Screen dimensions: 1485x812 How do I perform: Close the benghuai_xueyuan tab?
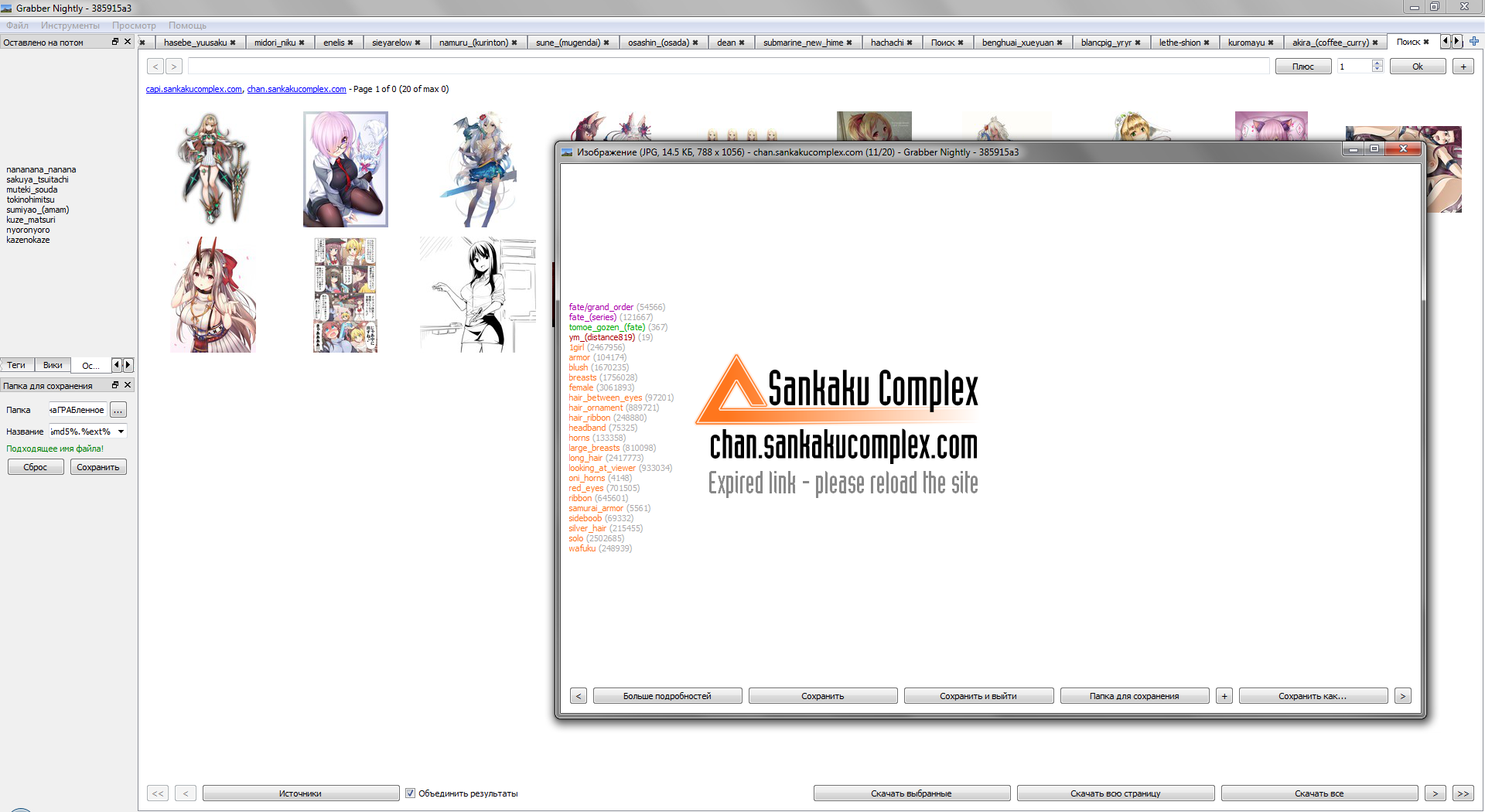[1060, 43]
